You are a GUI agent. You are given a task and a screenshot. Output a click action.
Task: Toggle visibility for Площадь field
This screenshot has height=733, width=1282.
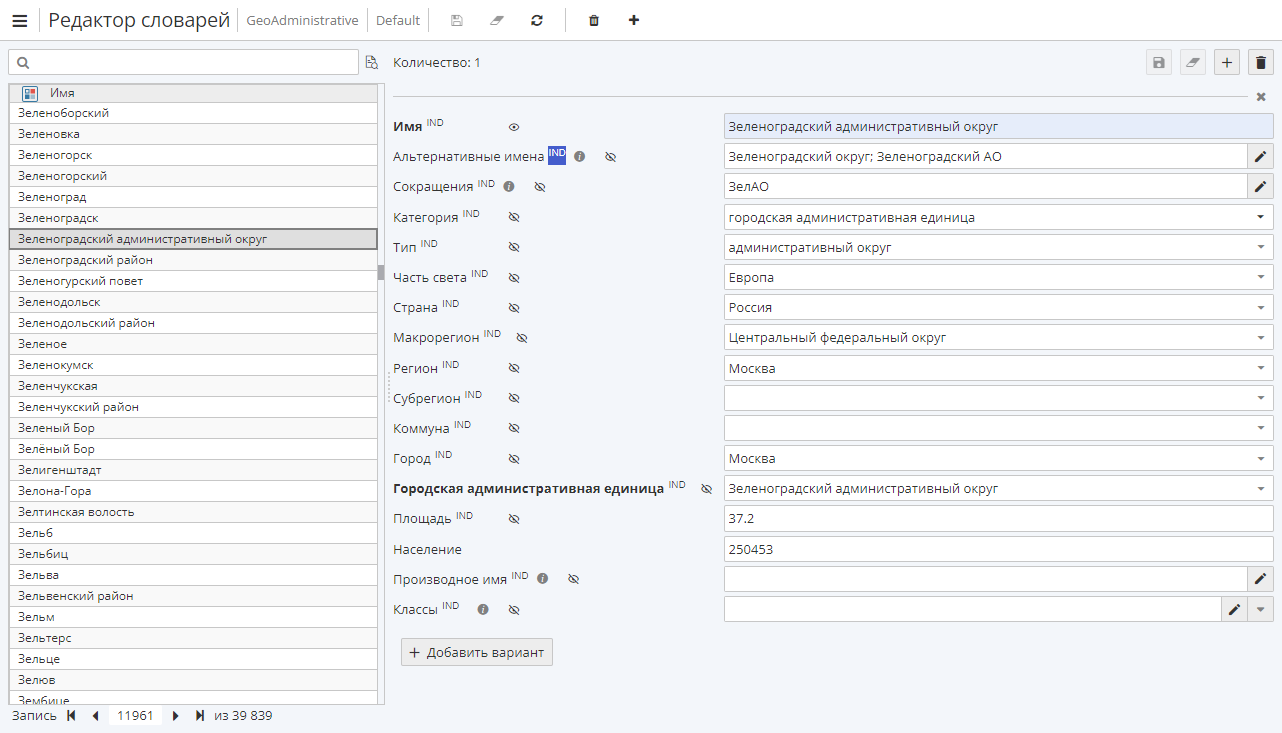coord(514,519)
